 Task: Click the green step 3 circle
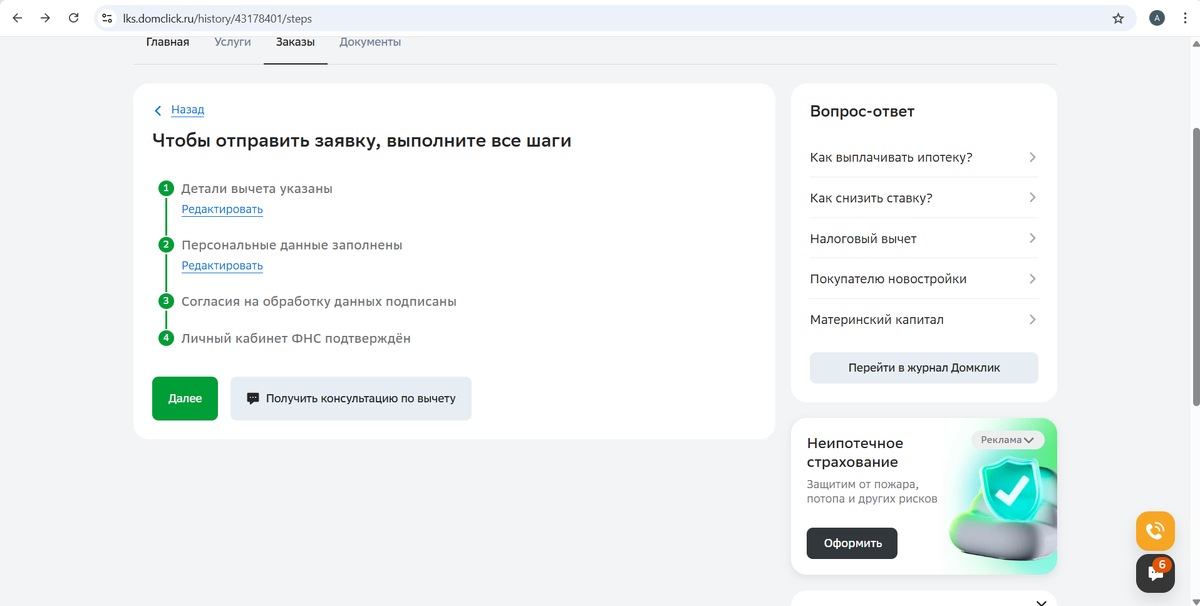(x=166, y=301)
